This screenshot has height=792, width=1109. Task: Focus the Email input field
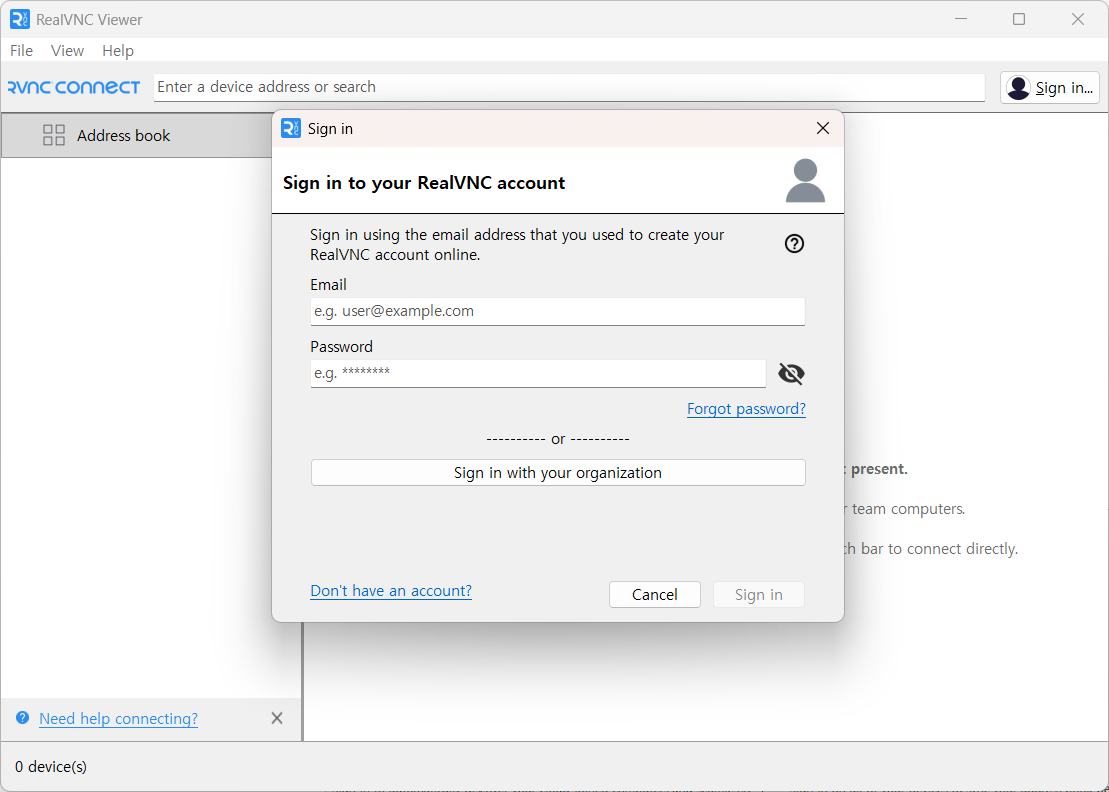point(558,311)
